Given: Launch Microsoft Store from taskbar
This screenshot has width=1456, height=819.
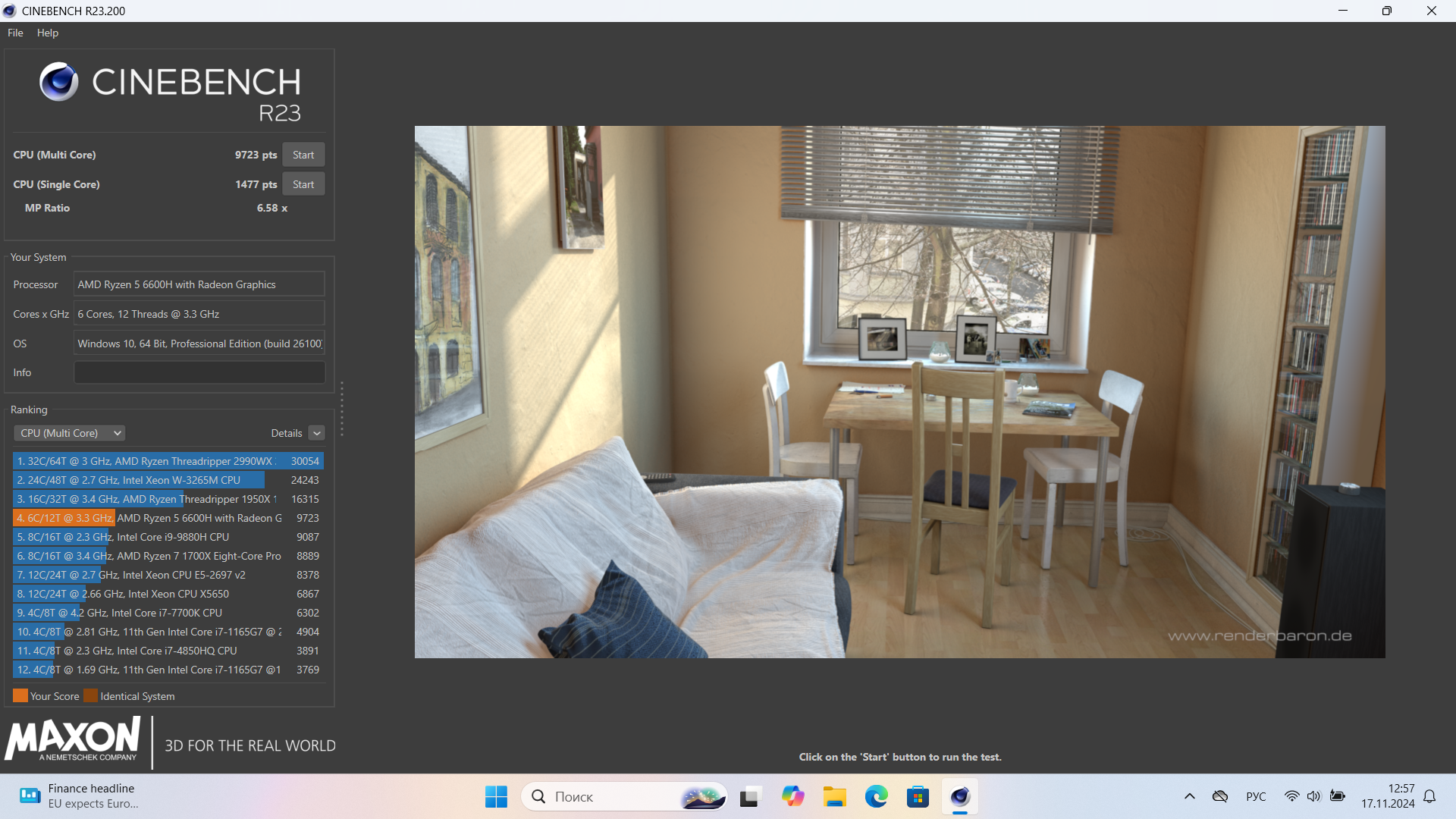Looking at the screenshot, I should pyautogui.click(x=918, y=796).
